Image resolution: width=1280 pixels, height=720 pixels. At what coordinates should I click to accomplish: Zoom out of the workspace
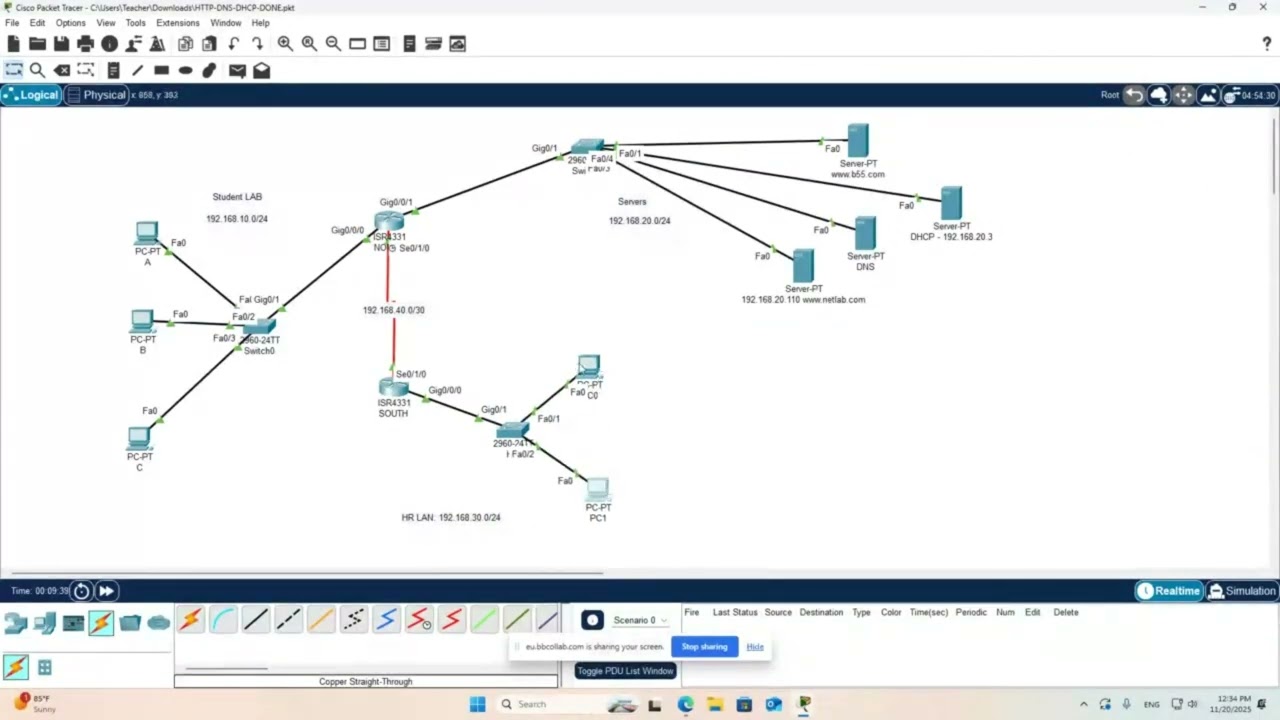pos(333,44)
